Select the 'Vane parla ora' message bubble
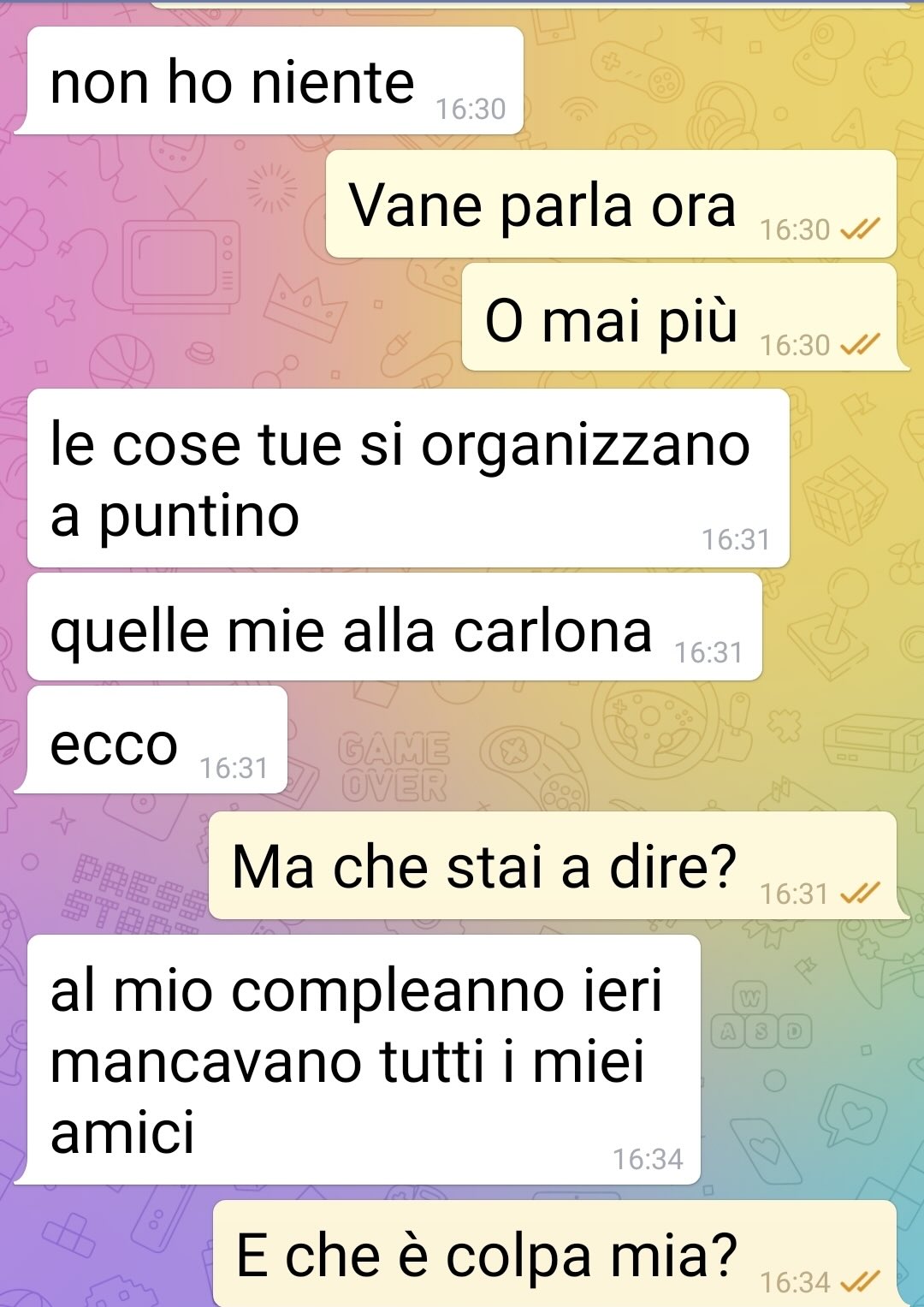The width and height of the screenshot is (924, 1307). coord(611,204)
